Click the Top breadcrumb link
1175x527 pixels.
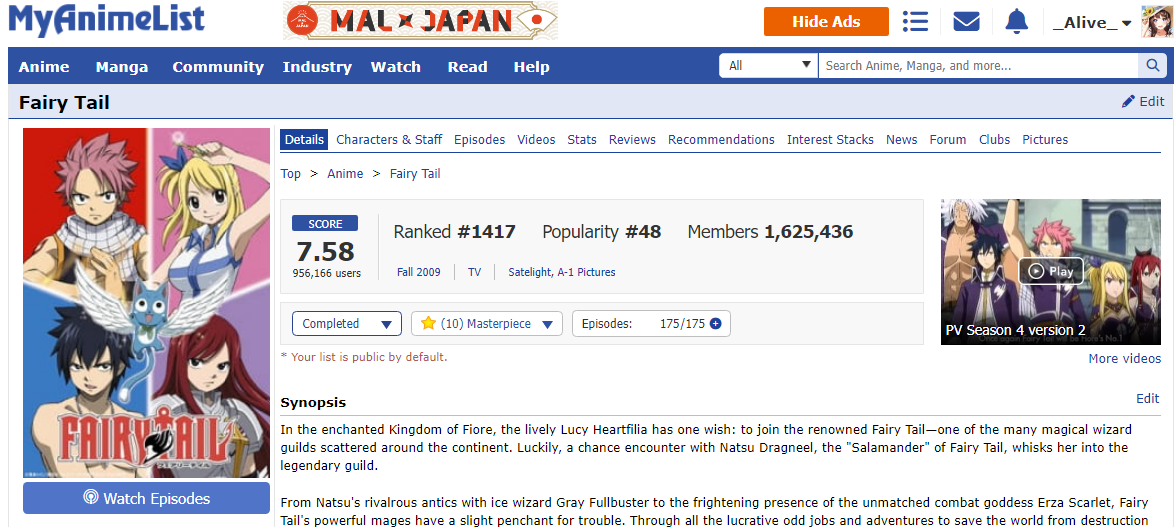(x=291, y=174)
